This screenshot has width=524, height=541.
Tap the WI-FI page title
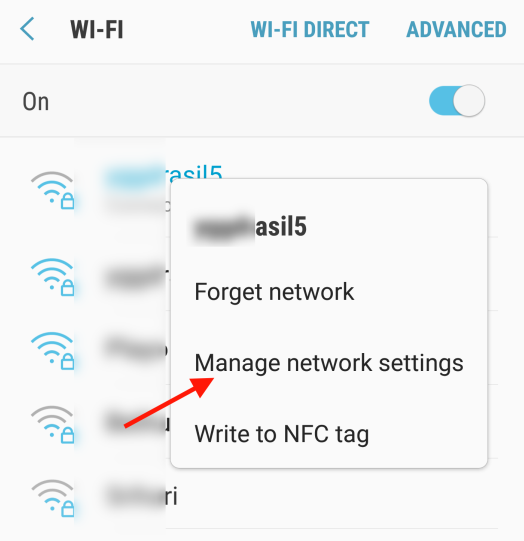pyautogui.click(x=97, y=30)
